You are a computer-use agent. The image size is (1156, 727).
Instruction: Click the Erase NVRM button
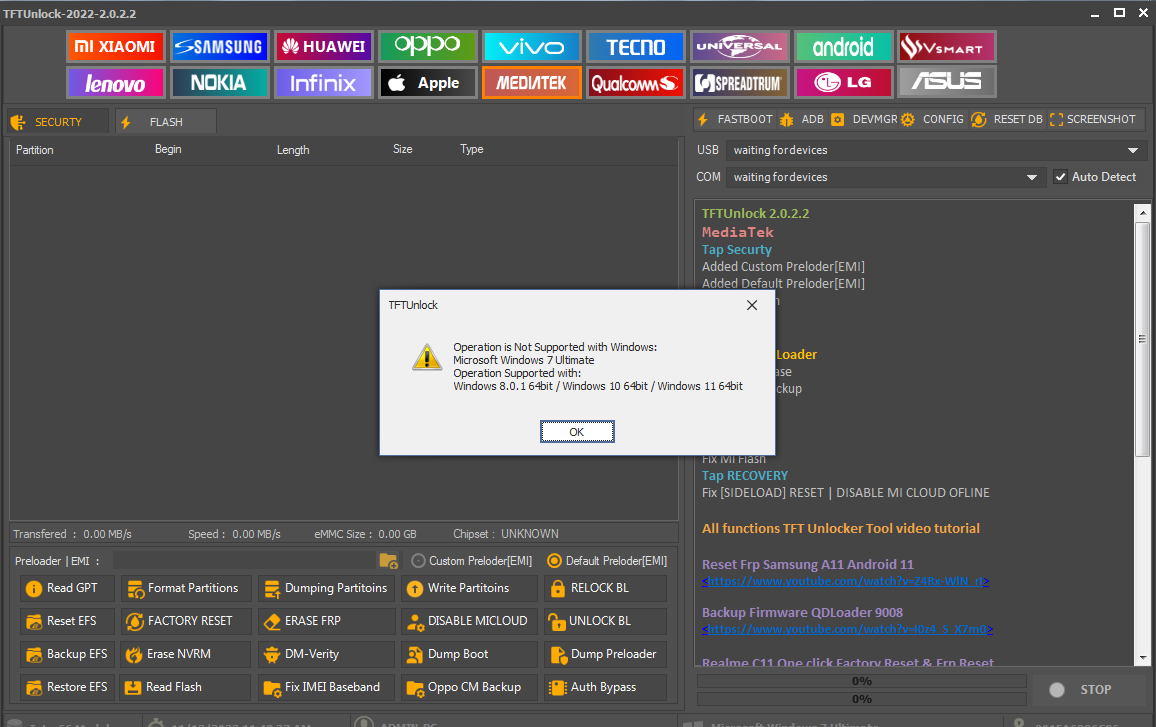(186, 654)
